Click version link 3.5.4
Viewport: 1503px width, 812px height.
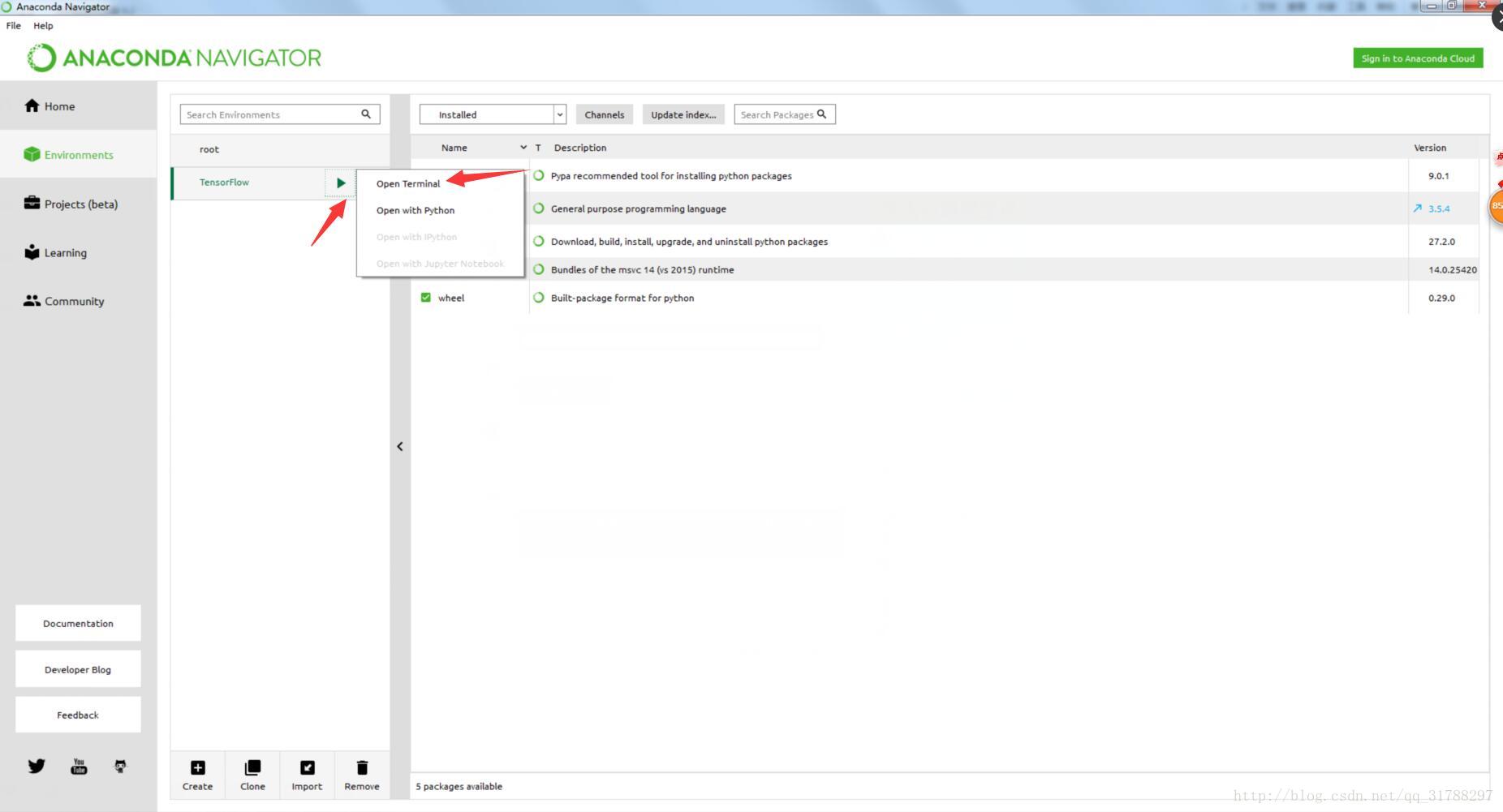click(x=1439, y=208)
